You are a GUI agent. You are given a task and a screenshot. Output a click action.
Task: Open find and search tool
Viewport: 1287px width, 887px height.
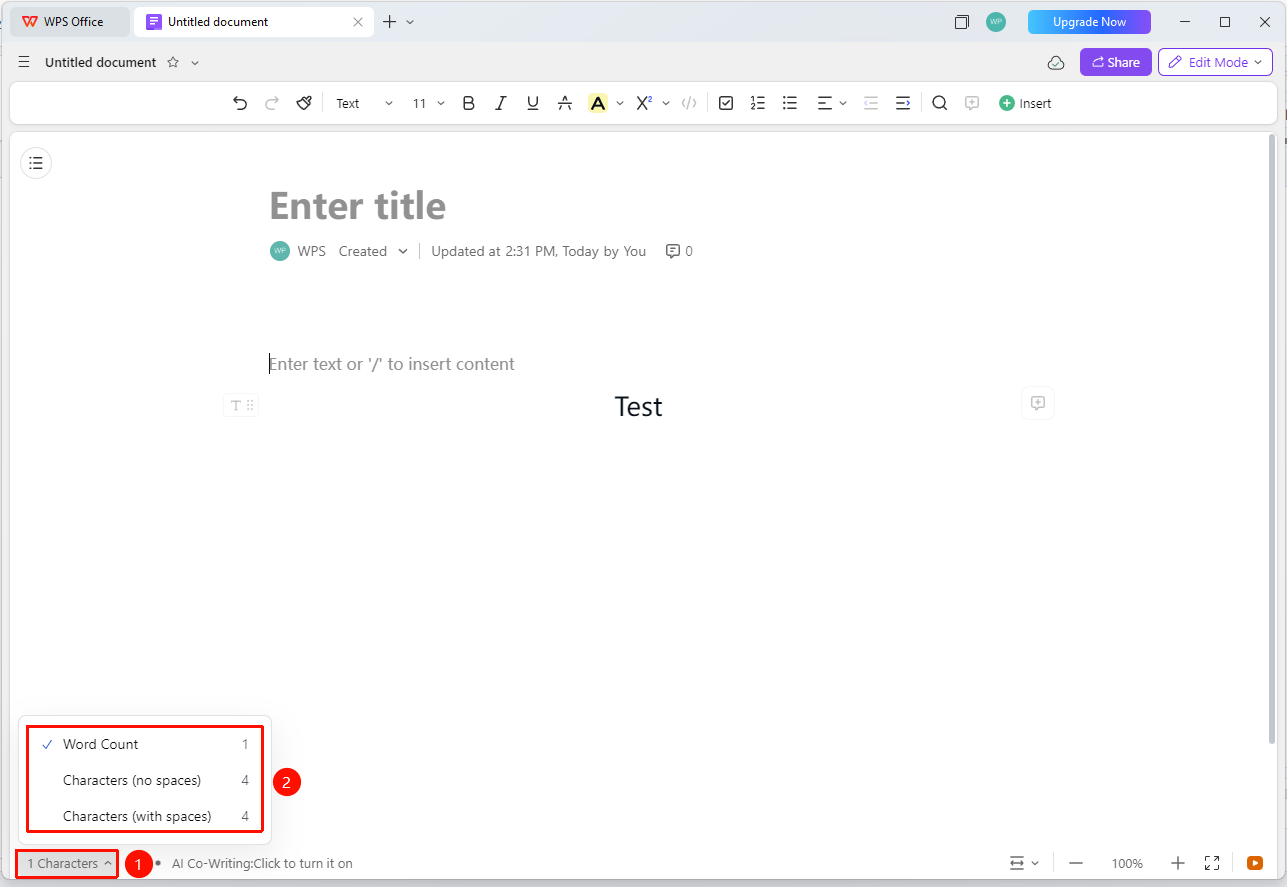coord(940,103)
